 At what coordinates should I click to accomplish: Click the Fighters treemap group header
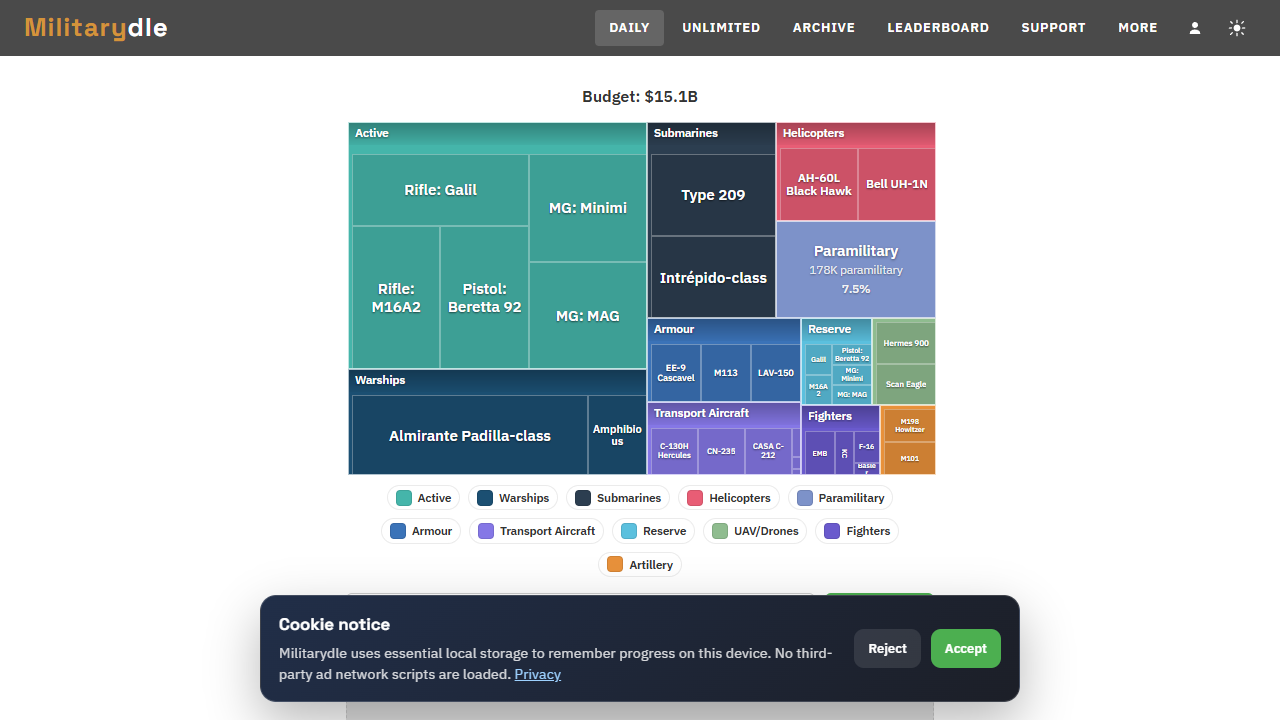[841, 416]
